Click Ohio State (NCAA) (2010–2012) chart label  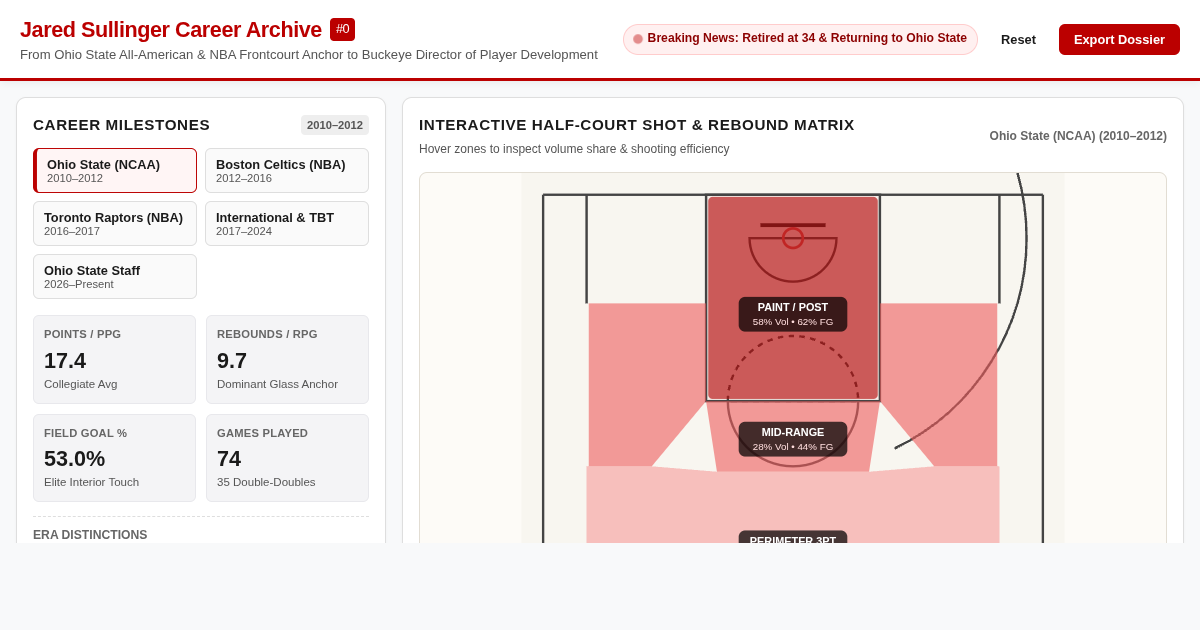pyautogui.click(x=1078, y=136)
